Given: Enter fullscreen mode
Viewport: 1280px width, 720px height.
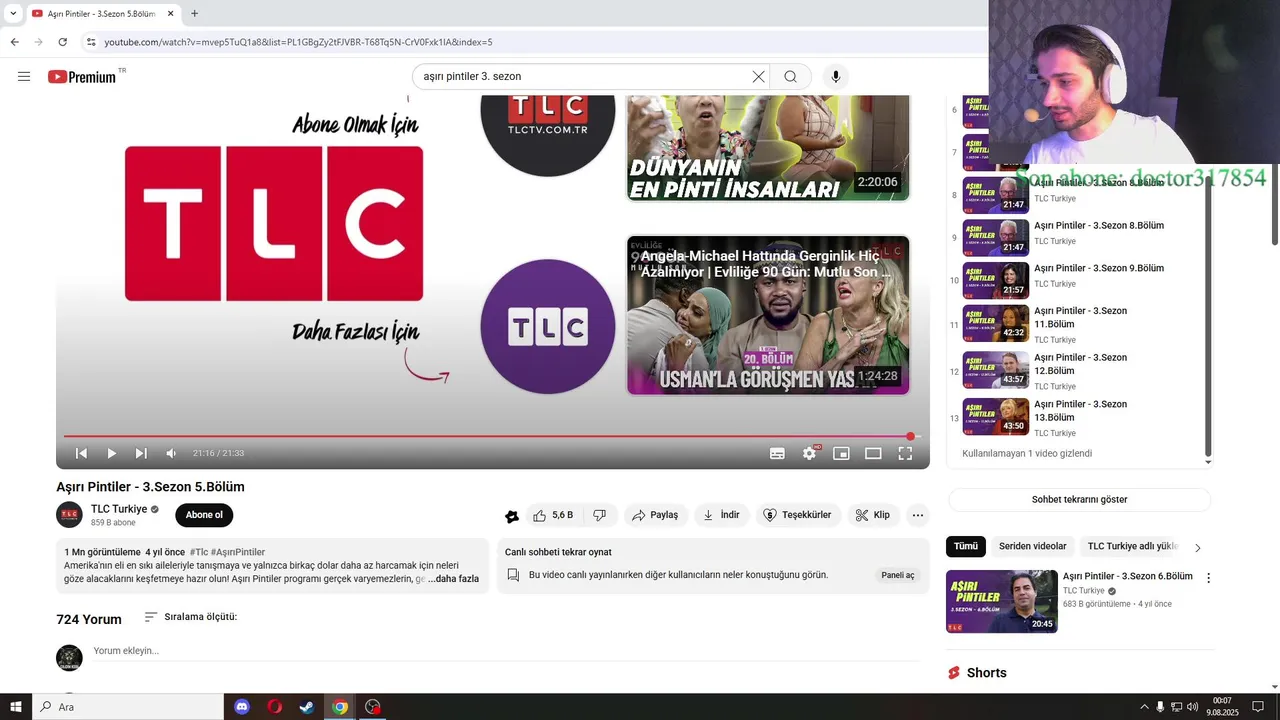Looking at the screenshot, I should (905, 453).
